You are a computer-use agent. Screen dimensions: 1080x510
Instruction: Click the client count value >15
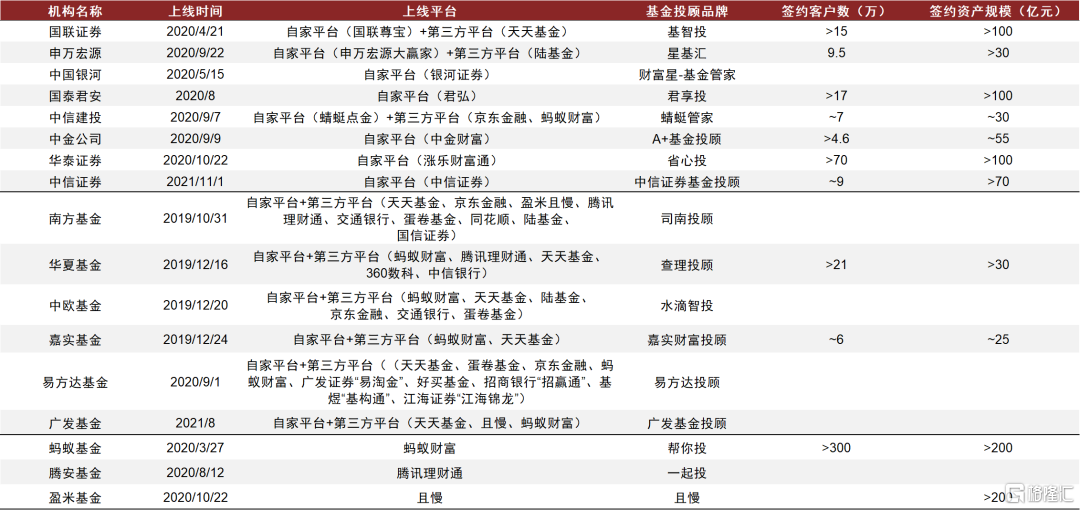(836, 32)
